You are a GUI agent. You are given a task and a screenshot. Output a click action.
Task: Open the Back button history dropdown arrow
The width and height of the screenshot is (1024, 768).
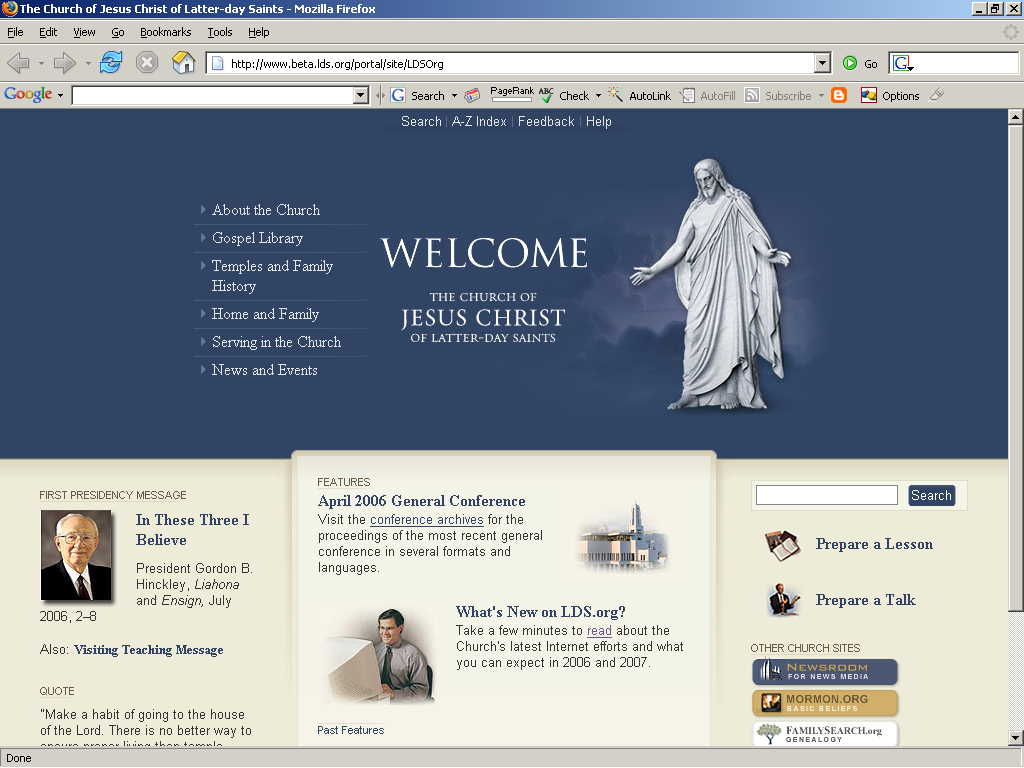(x=41, y=63)
